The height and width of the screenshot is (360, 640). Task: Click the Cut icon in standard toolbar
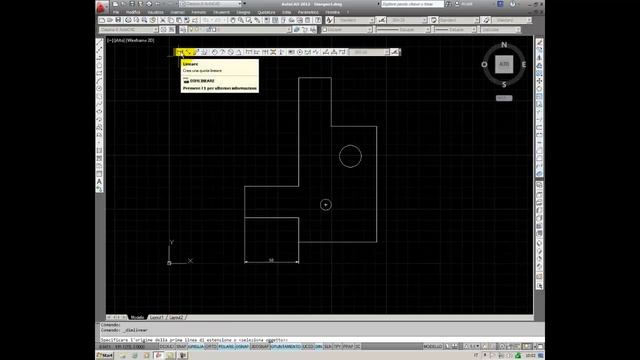(x=162, y=20)
